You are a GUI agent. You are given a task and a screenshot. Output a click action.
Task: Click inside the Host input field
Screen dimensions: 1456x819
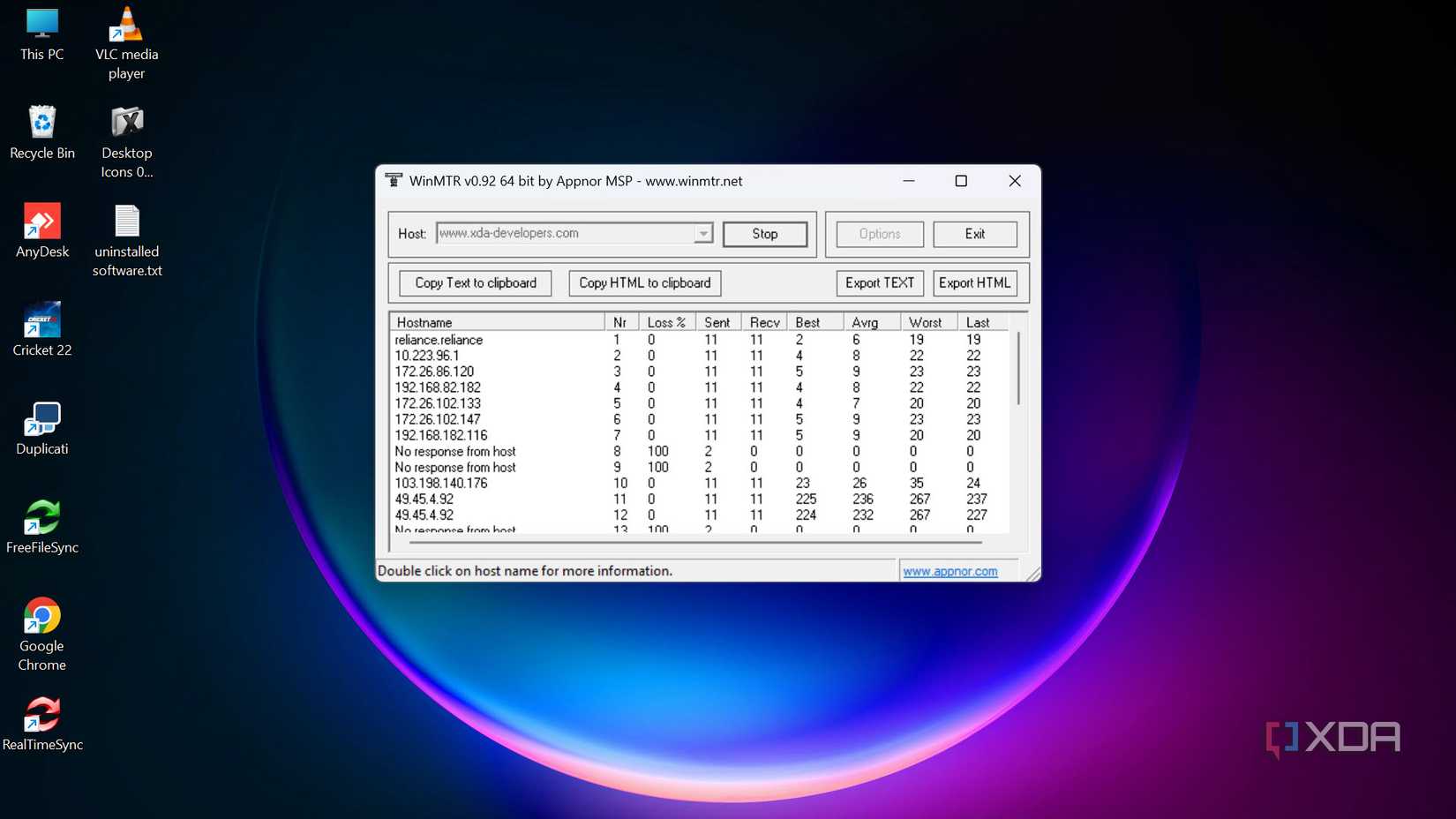(x=565, y=233)
